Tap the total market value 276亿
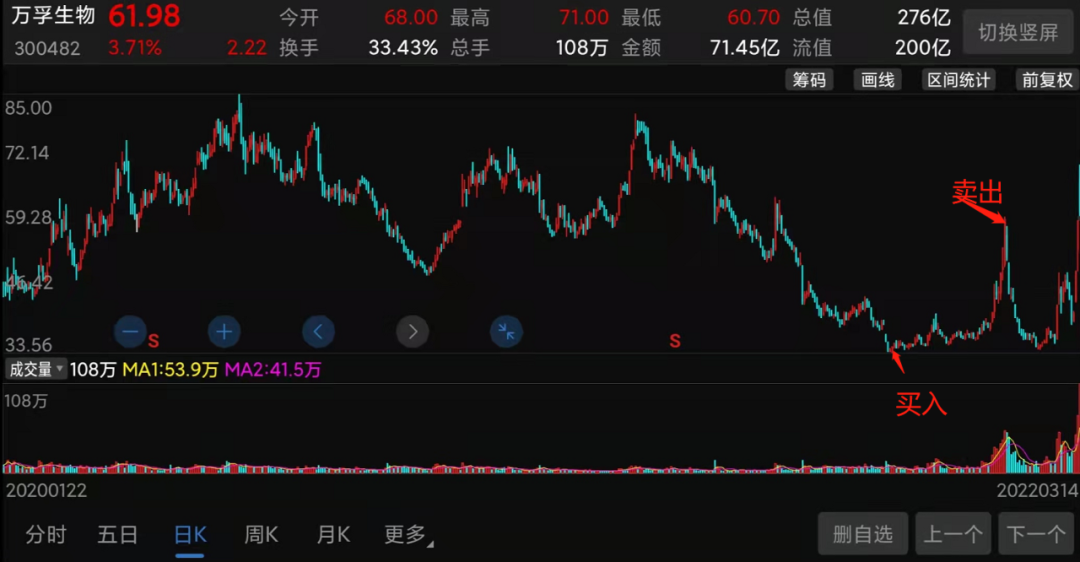 (x=924, y=17)
